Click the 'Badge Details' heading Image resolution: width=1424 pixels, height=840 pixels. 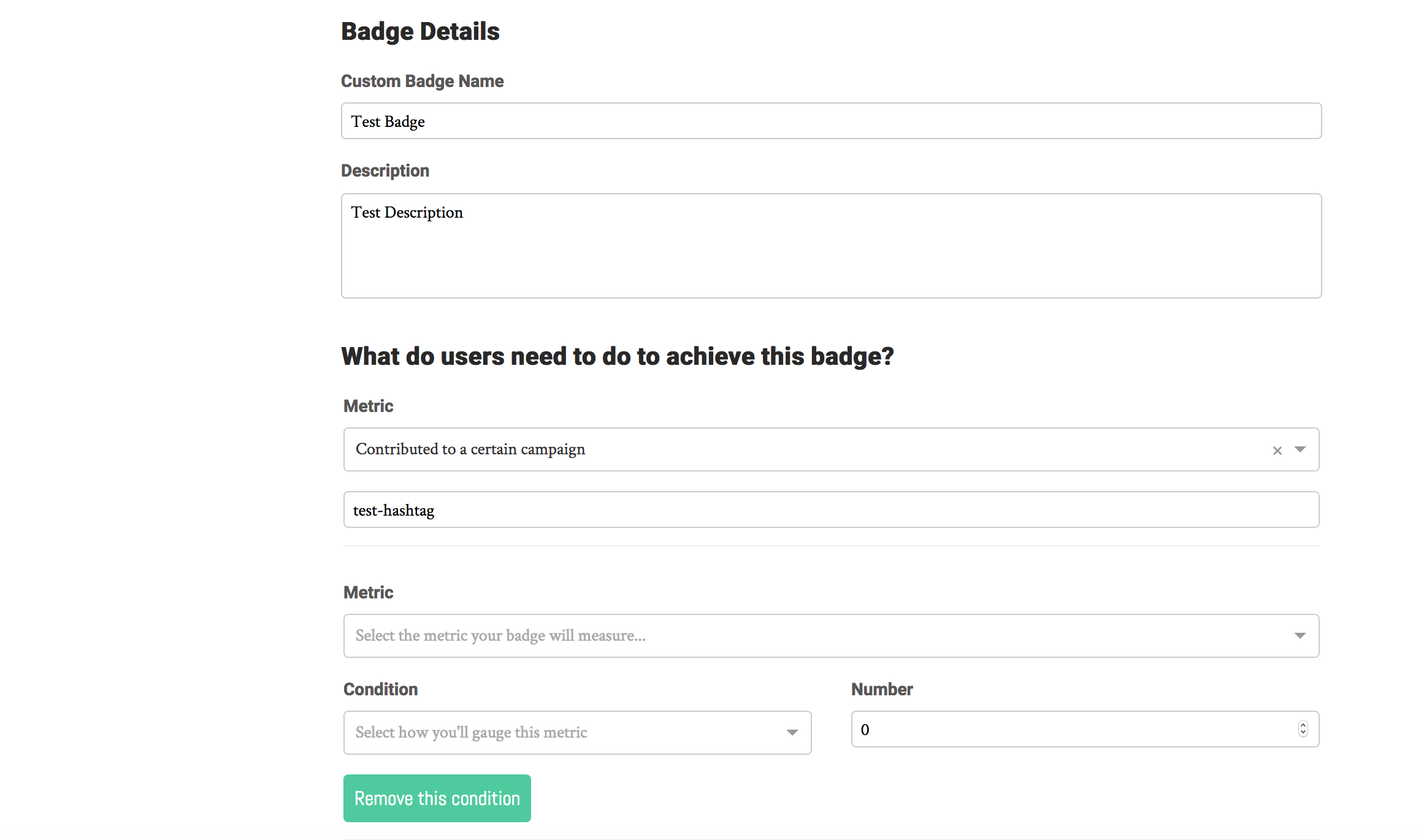tap(421, 31)
